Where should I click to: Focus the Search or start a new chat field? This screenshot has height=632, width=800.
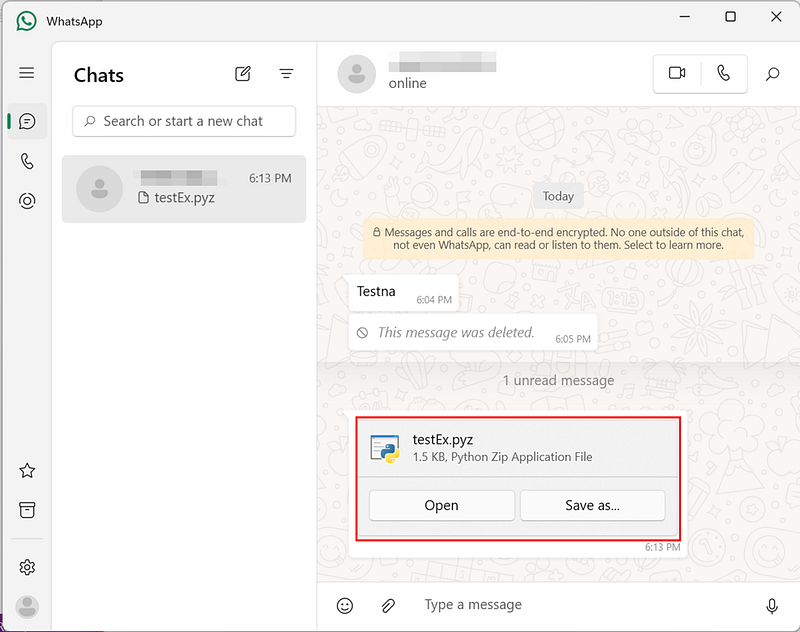(184, 121)
